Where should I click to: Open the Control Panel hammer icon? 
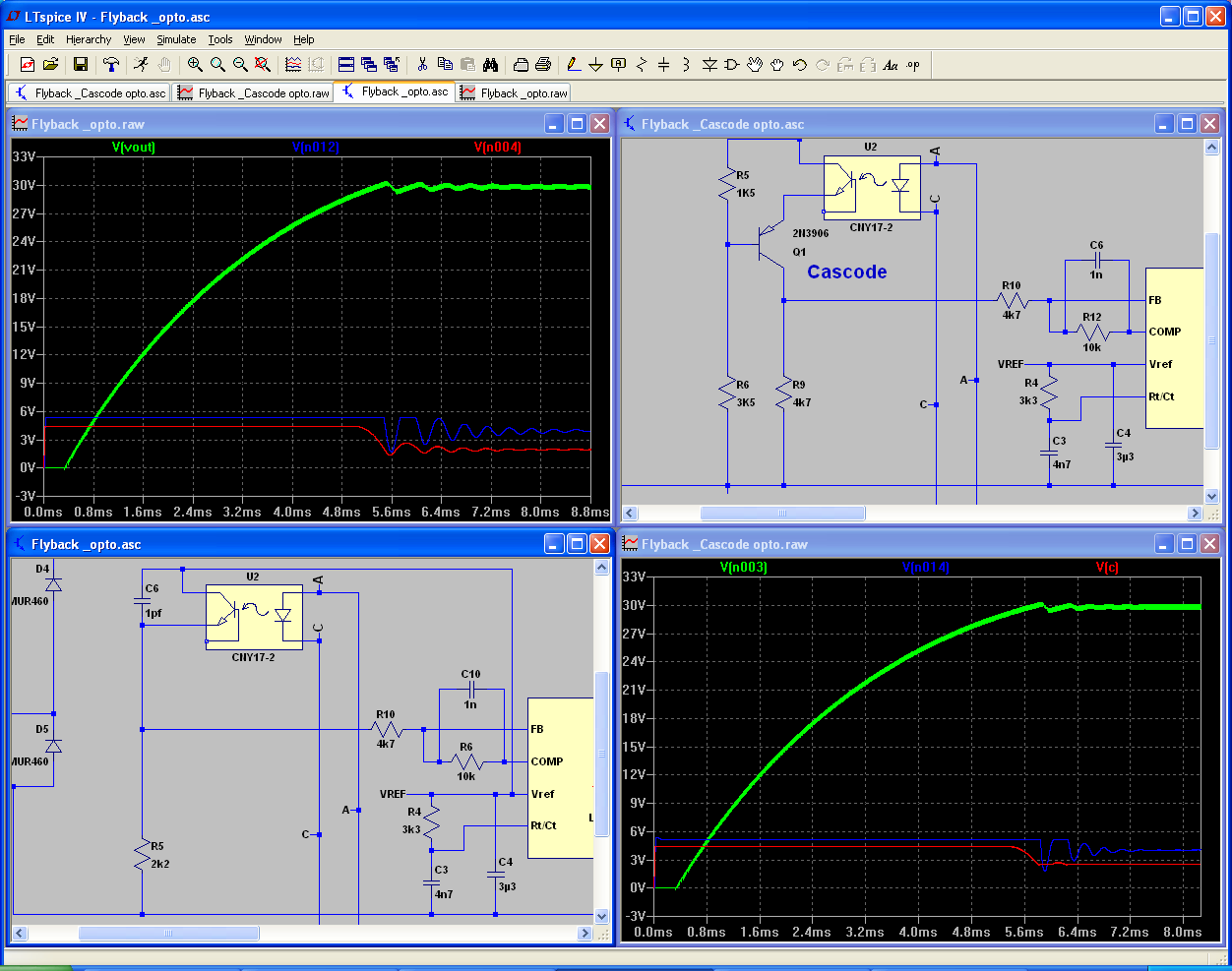pyautogui.click(x=111, y=65)
